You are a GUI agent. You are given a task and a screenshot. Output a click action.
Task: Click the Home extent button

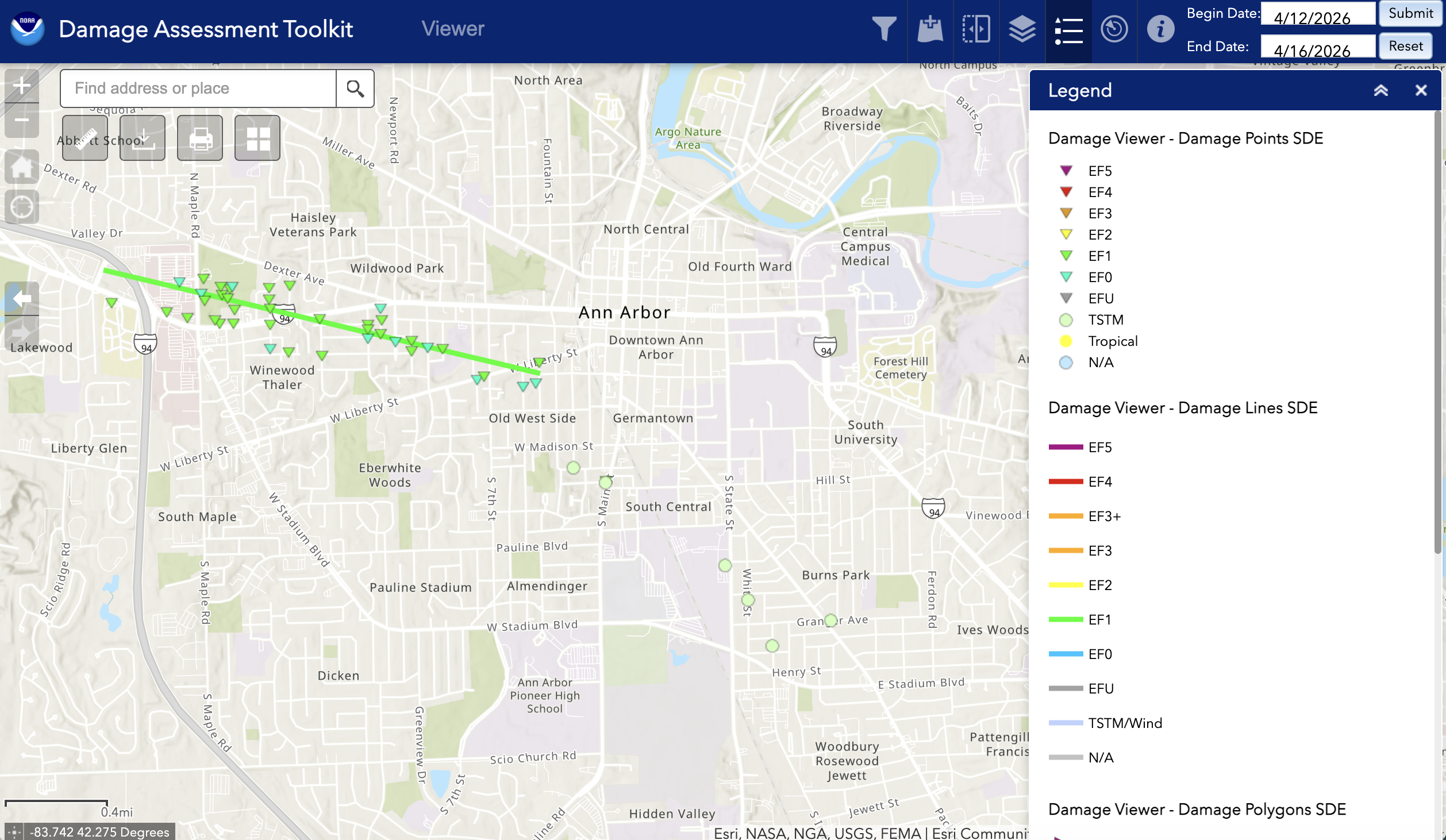(21, 166)
